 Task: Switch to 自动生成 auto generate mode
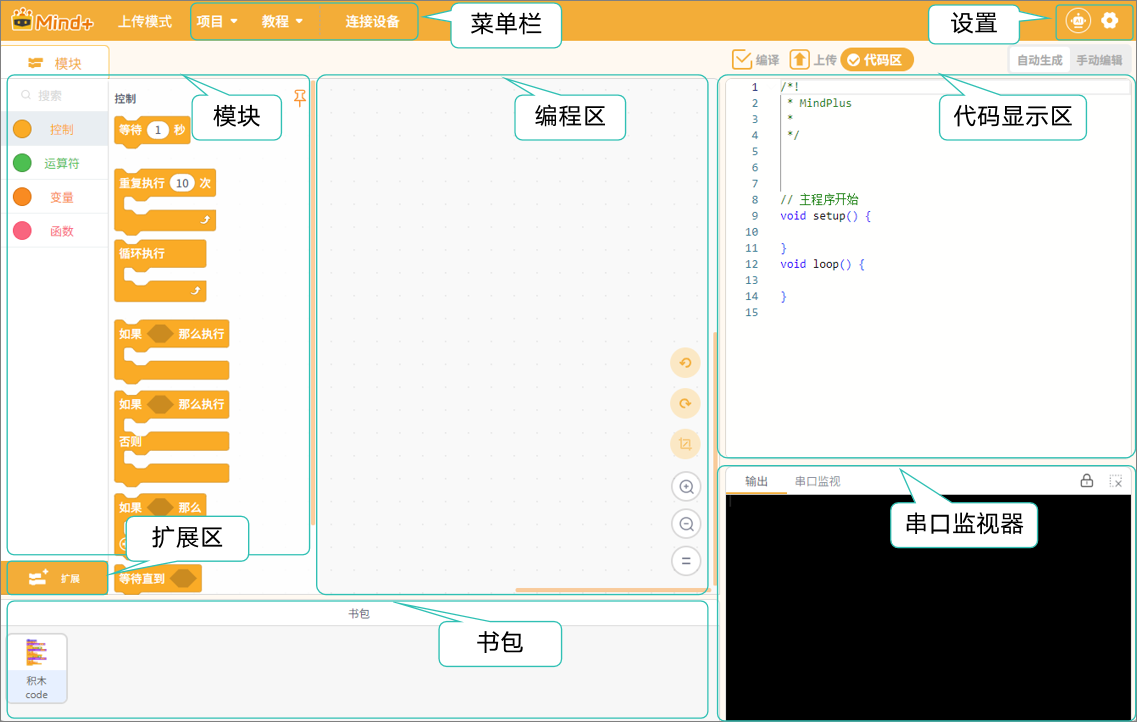click(x=1040, y=60)
